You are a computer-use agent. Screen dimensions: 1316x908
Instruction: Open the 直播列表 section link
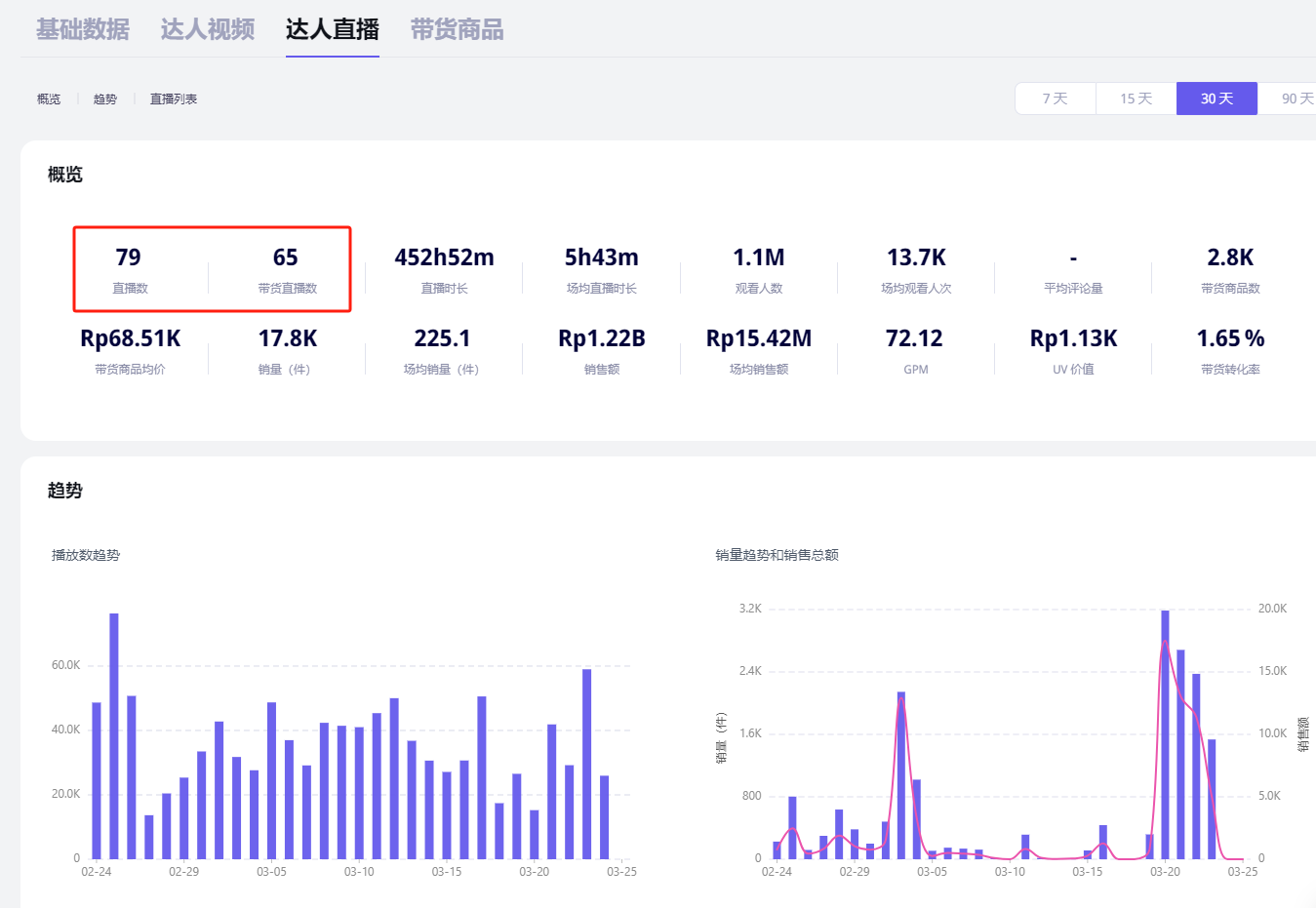pos(174,99)
